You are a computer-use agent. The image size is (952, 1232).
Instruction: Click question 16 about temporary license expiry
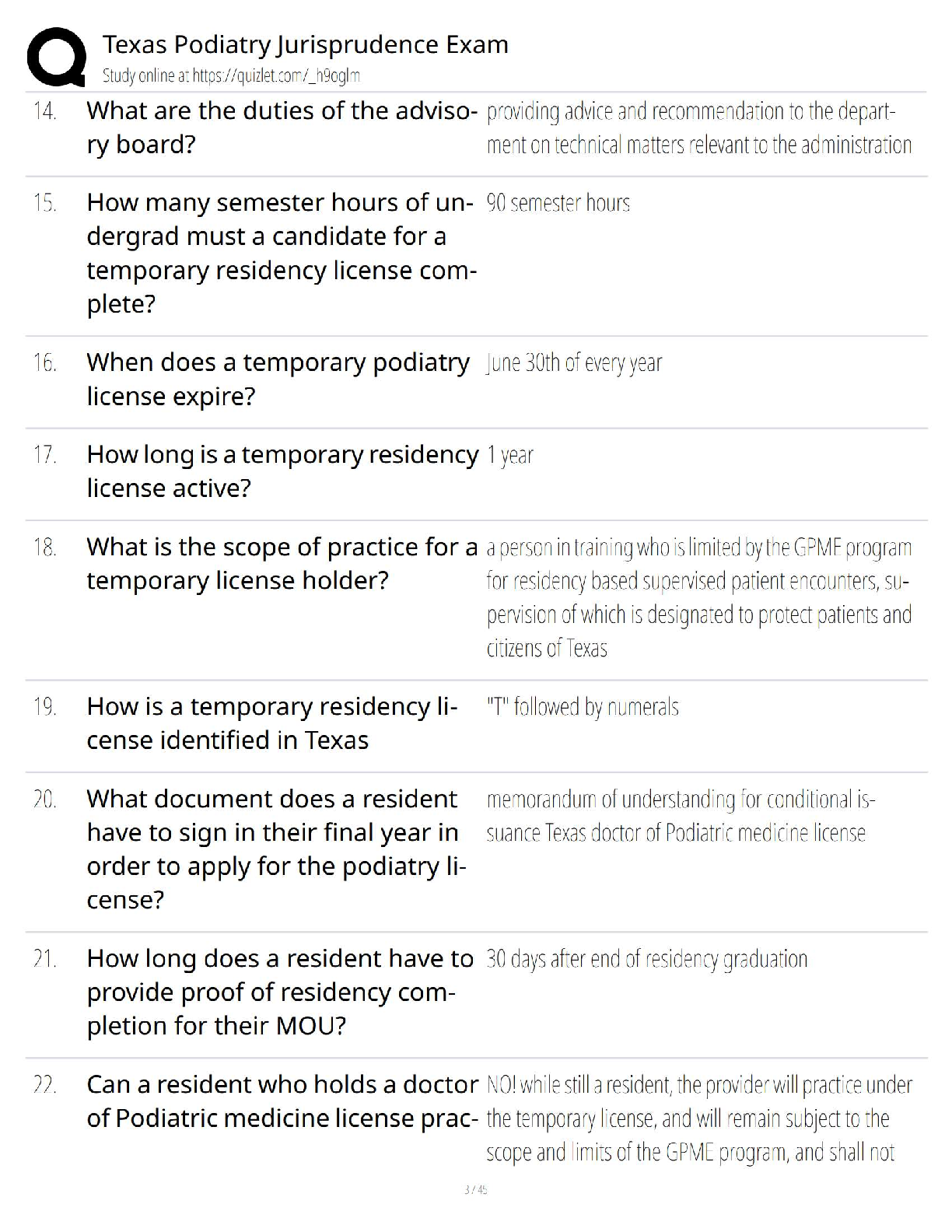[278, 379]
